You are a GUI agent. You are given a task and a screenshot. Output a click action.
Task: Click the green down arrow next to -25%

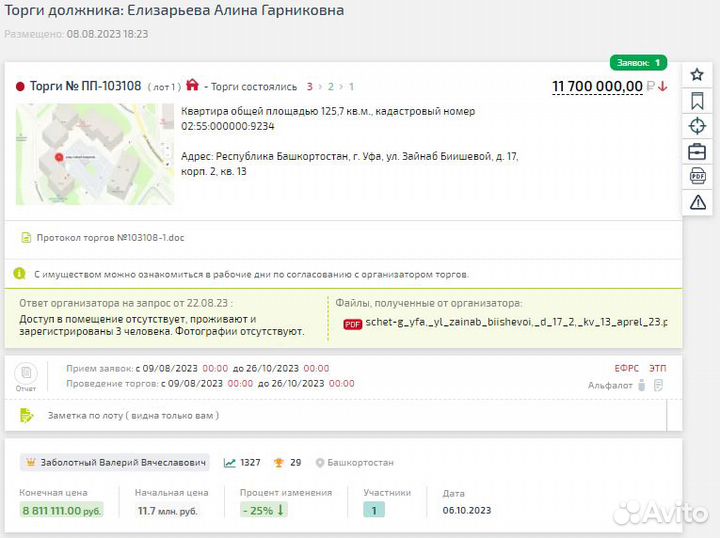[280, 510]
